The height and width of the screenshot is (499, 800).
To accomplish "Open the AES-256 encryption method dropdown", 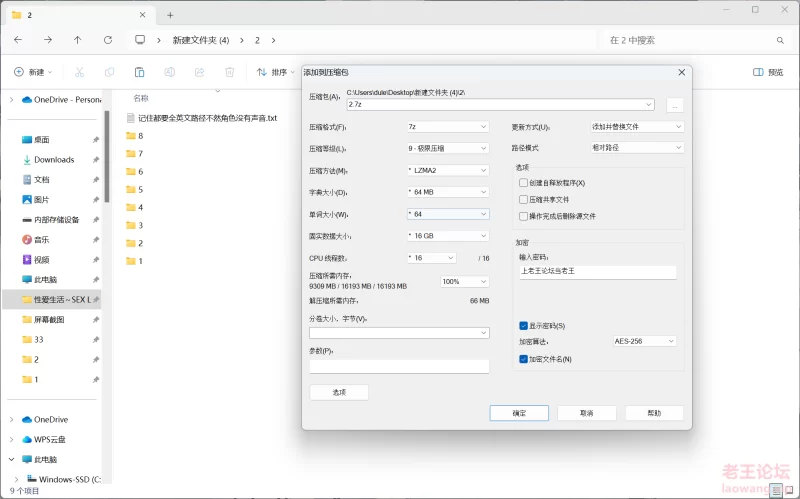I will (x=644, y=341).
